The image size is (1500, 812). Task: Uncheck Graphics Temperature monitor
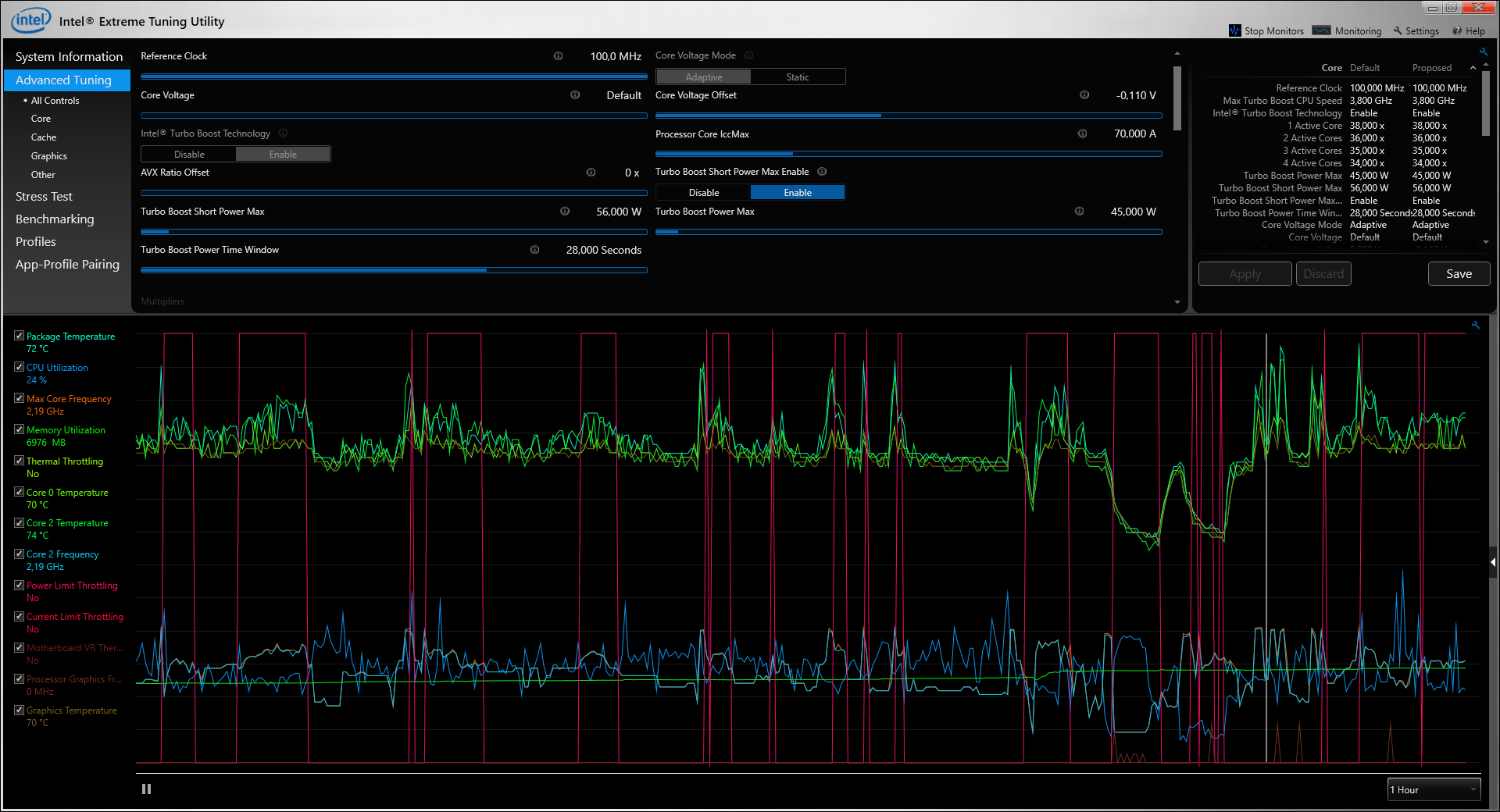19,710
